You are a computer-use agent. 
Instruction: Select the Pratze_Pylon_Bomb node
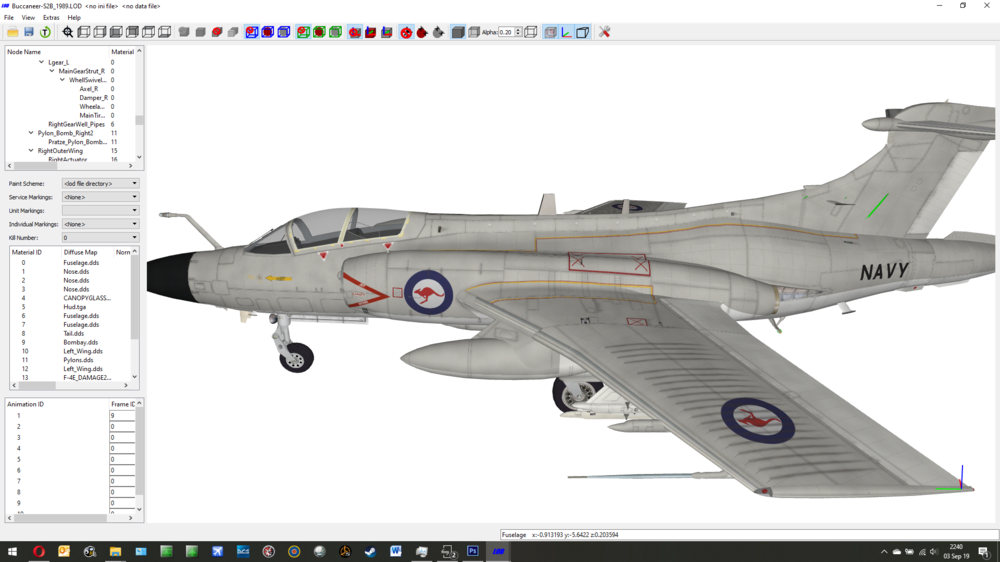point(78,142)
